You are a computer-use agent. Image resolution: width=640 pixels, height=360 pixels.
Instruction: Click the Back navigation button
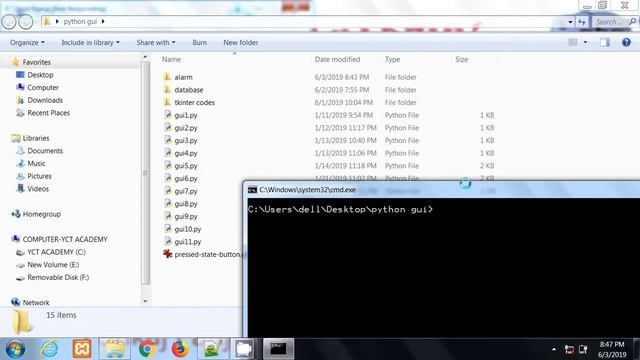point(9,22)
